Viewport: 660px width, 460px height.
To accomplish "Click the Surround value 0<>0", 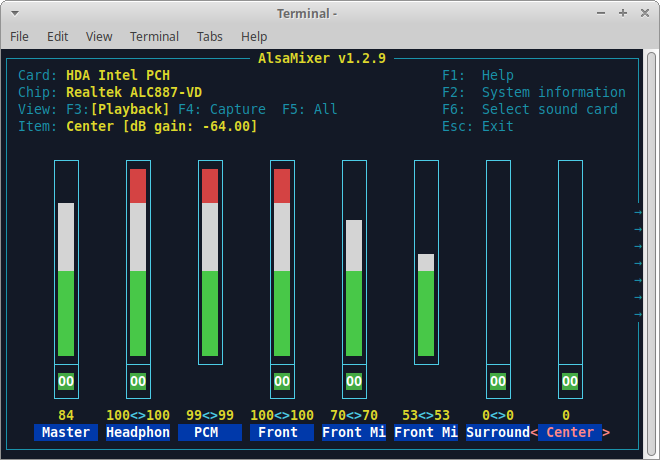I will [x=498, y=415].
